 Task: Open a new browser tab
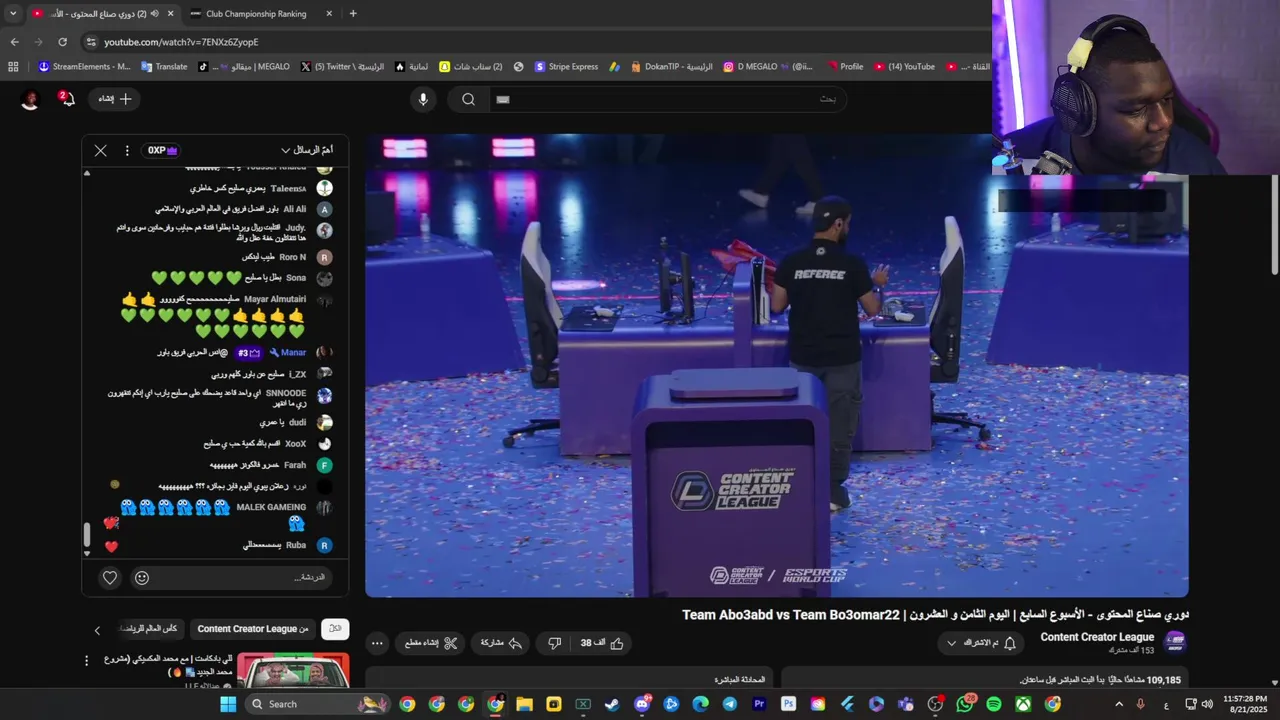(x=353, y=14)
